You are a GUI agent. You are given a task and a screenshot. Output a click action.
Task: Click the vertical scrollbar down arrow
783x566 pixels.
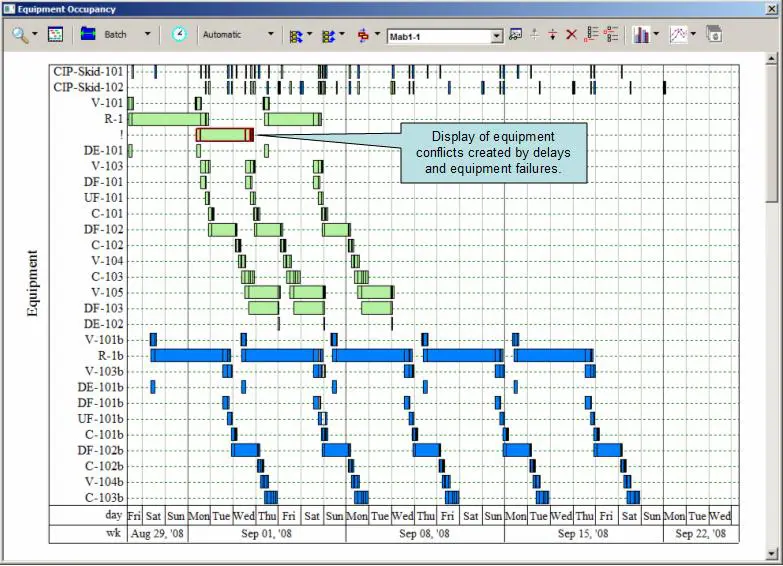pyautogui.click(x=772, y=553)
